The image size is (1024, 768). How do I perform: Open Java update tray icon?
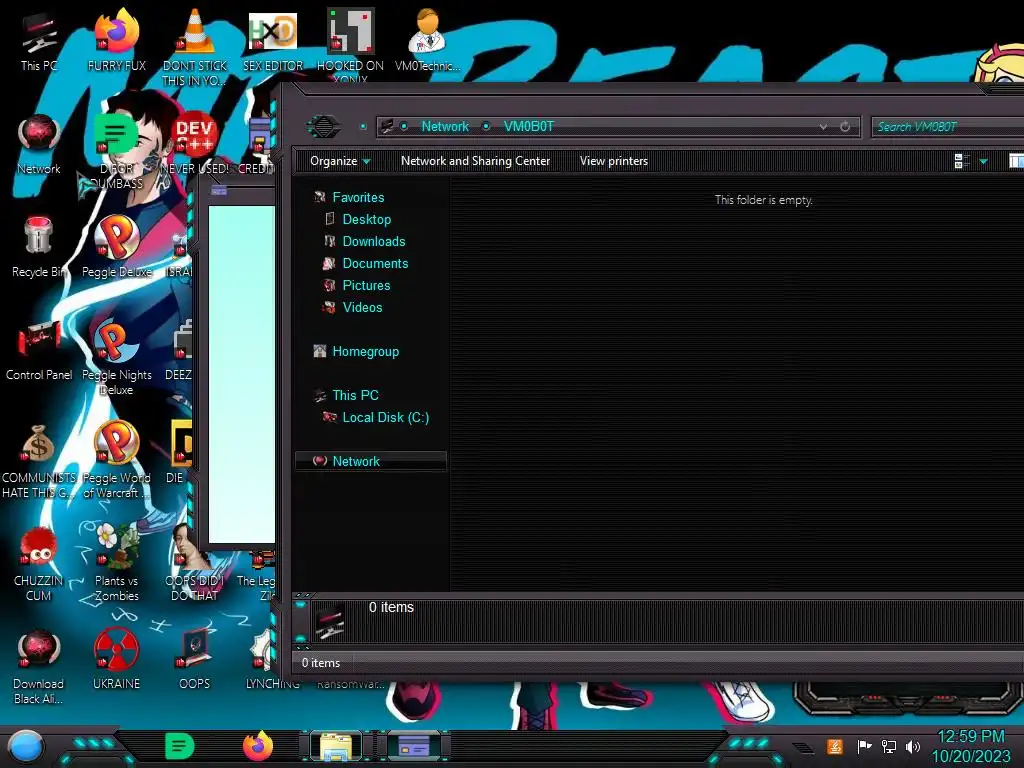[835, 746]
